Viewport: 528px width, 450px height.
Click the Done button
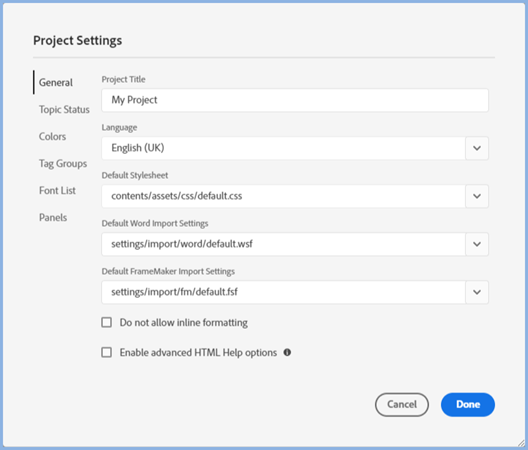coord(468,405)
